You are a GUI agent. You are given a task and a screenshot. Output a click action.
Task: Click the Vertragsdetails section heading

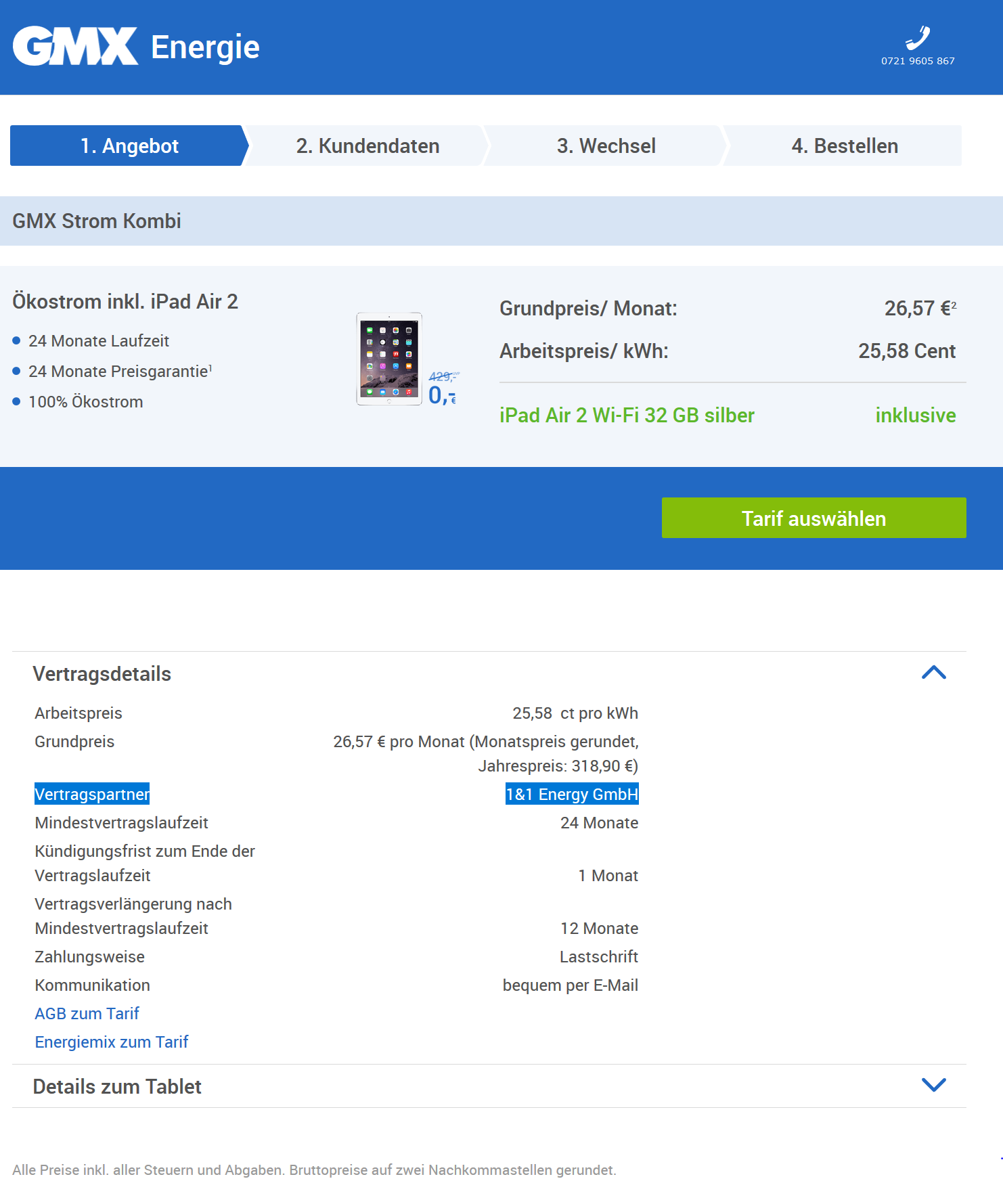point(102,674)
